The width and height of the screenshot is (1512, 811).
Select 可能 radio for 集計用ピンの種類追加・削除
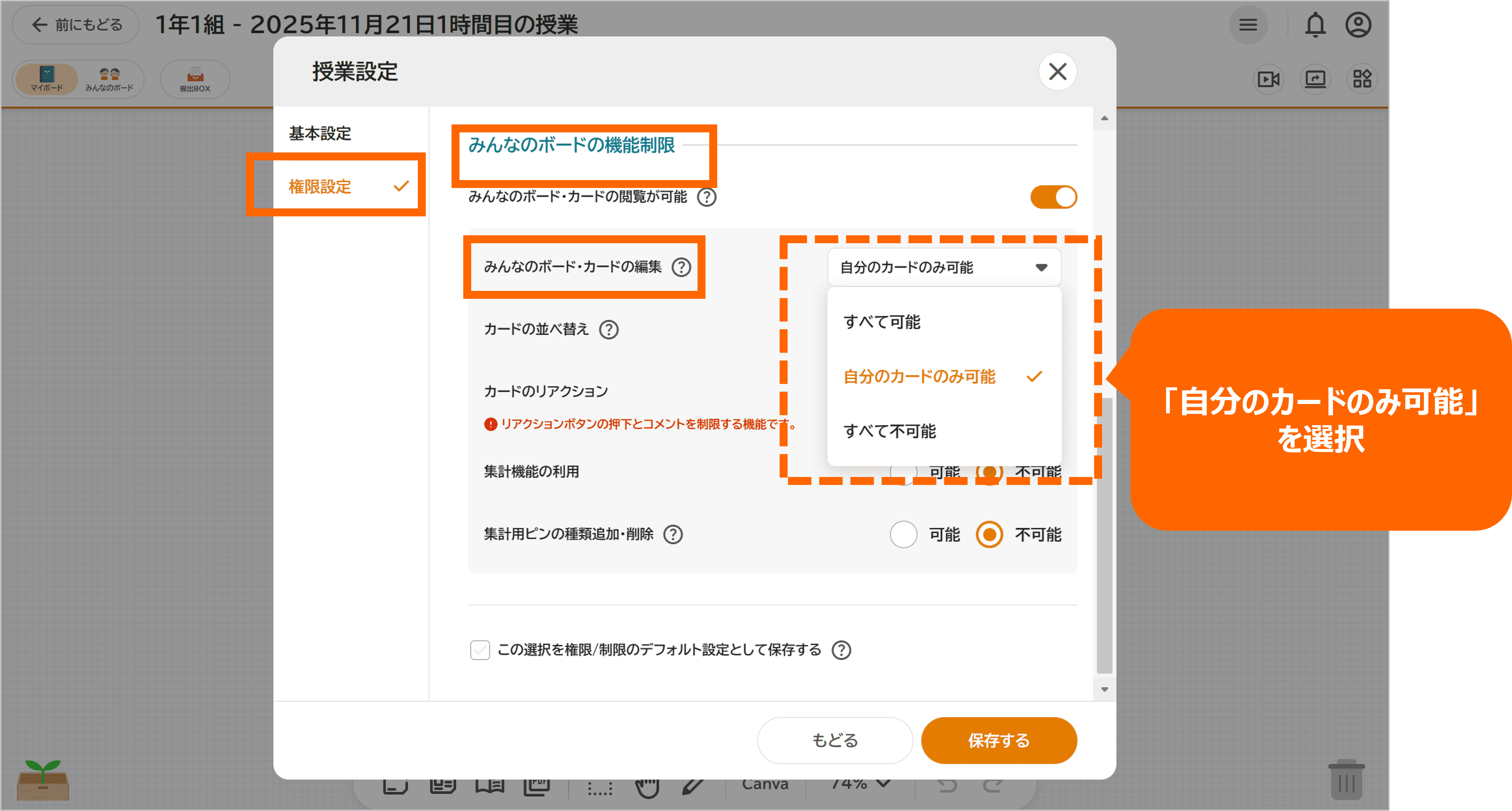coord(903,534)
